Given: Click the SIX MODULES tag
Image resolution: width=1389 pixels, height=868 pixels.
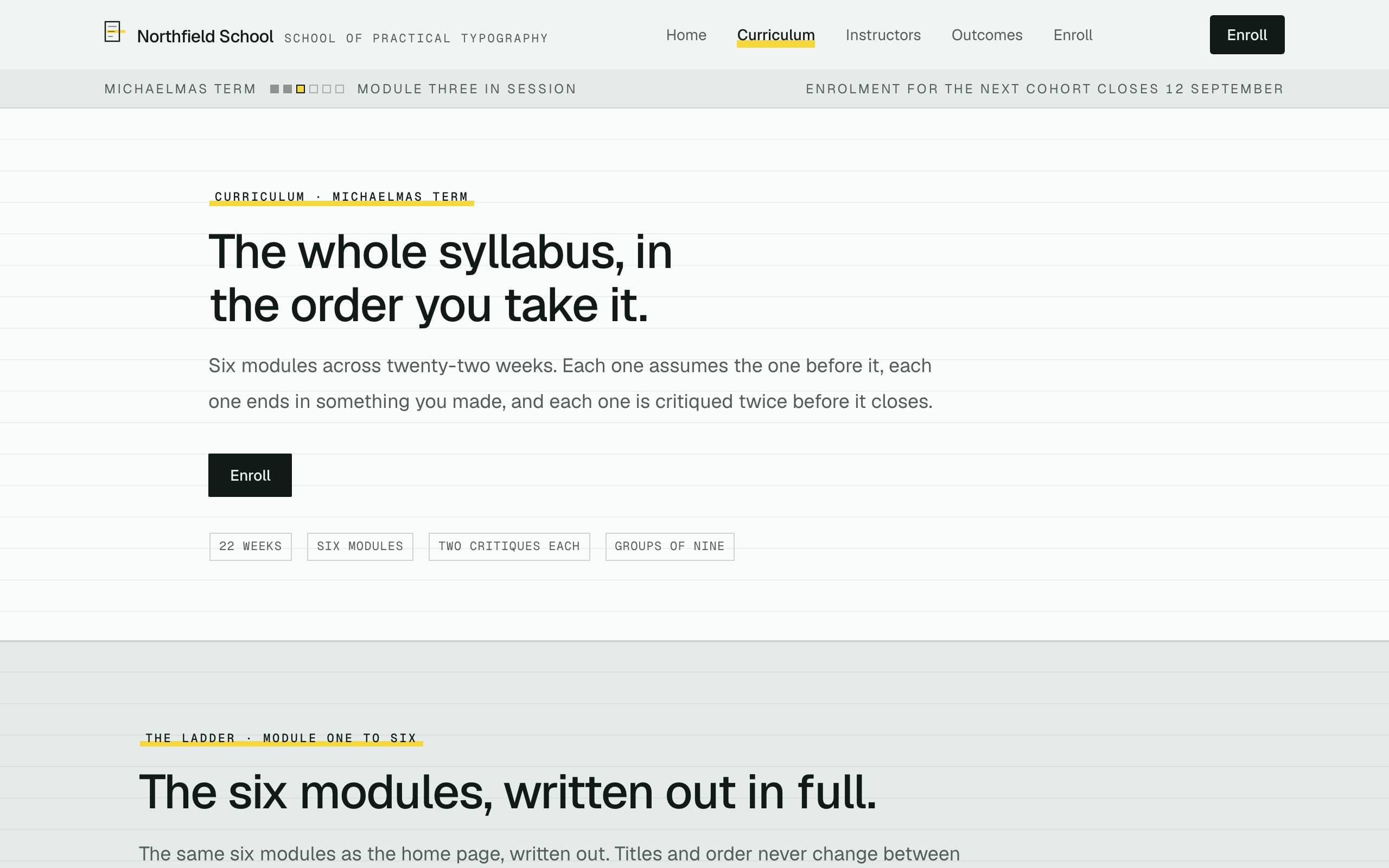Looking at the screenshot, I should tap(360, 546).
